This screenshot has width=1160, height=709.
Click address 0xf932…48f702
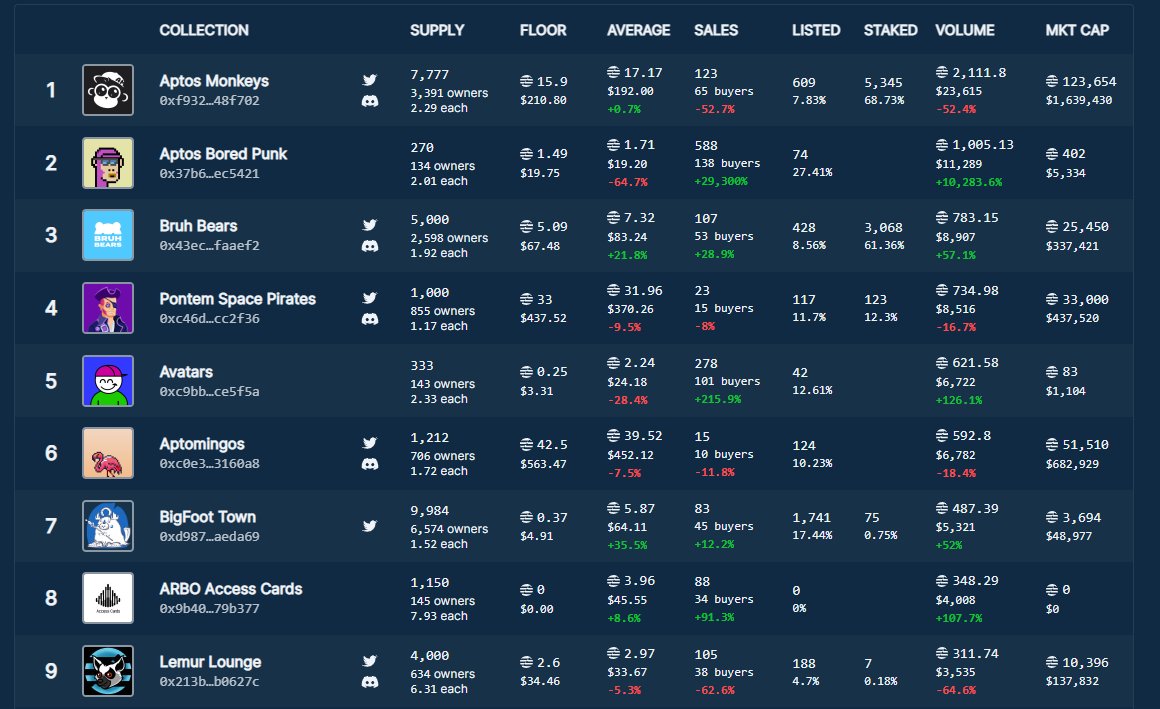click(209, 101)
